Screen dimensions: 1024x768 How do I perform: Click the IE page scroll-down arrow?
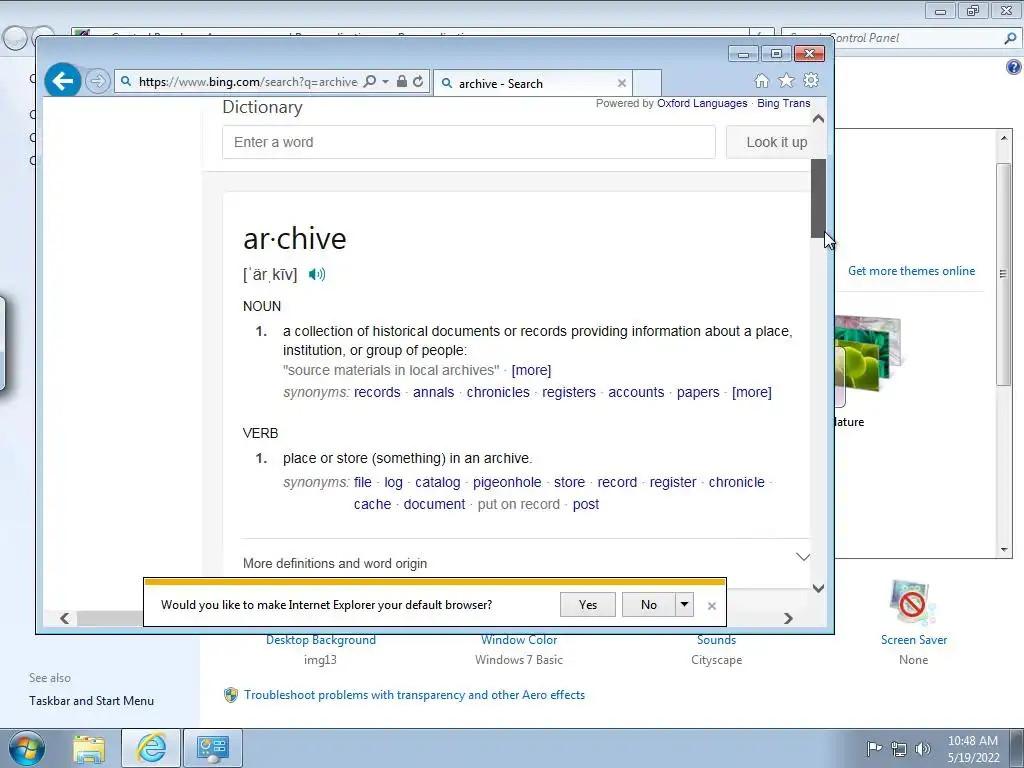pyautogui.click(x=818, y=588)
